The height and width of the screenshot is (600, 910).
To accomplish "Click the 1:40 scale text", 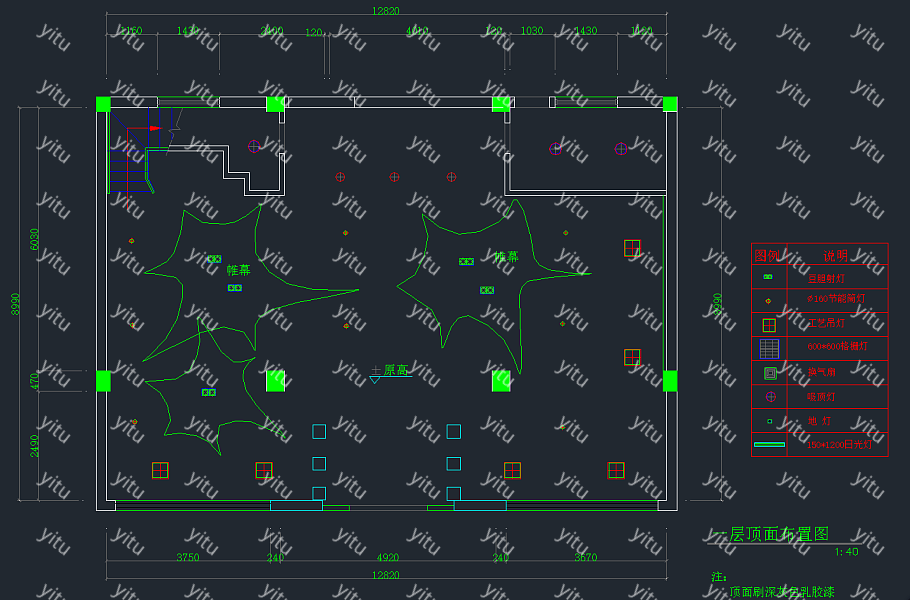I will point(847,552).
